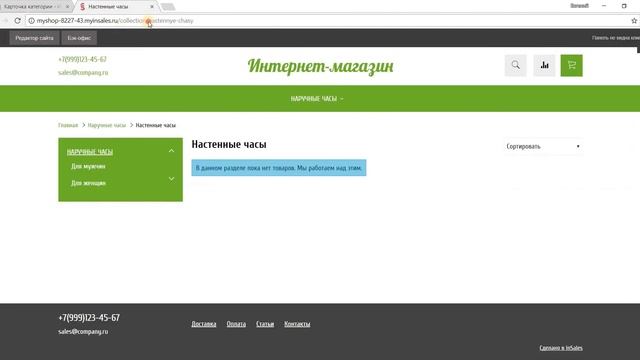Image resolution: width=640 pixels, height=360 pixels.
Task: Open the Сделано в InSales link
Action: point(561,348)
